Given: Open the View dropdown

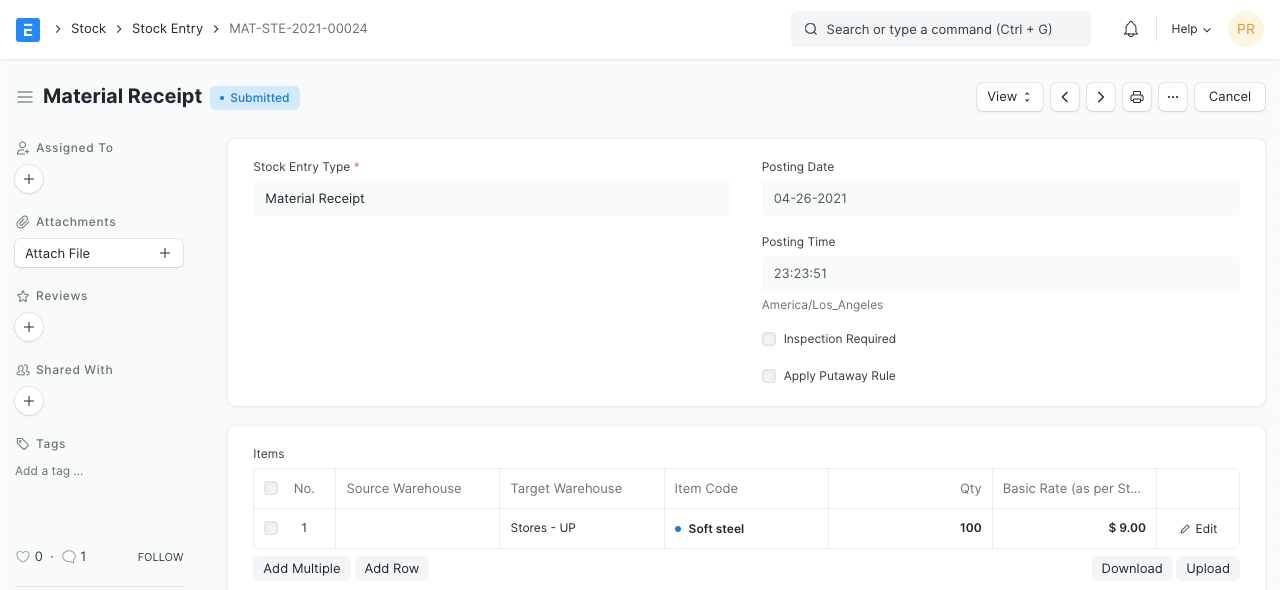Looking at the screenshot, I should [x=1009, y=97].
